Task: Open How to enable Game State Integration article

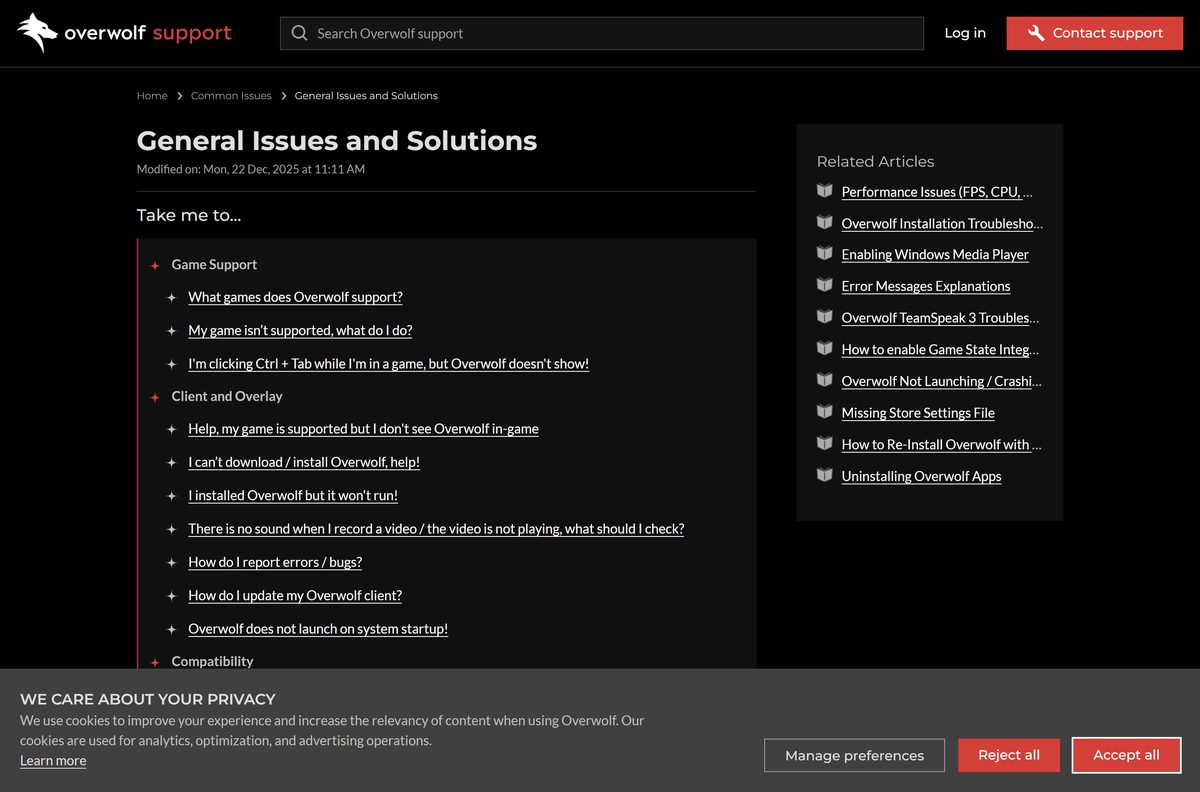Action: click(940, 350)
